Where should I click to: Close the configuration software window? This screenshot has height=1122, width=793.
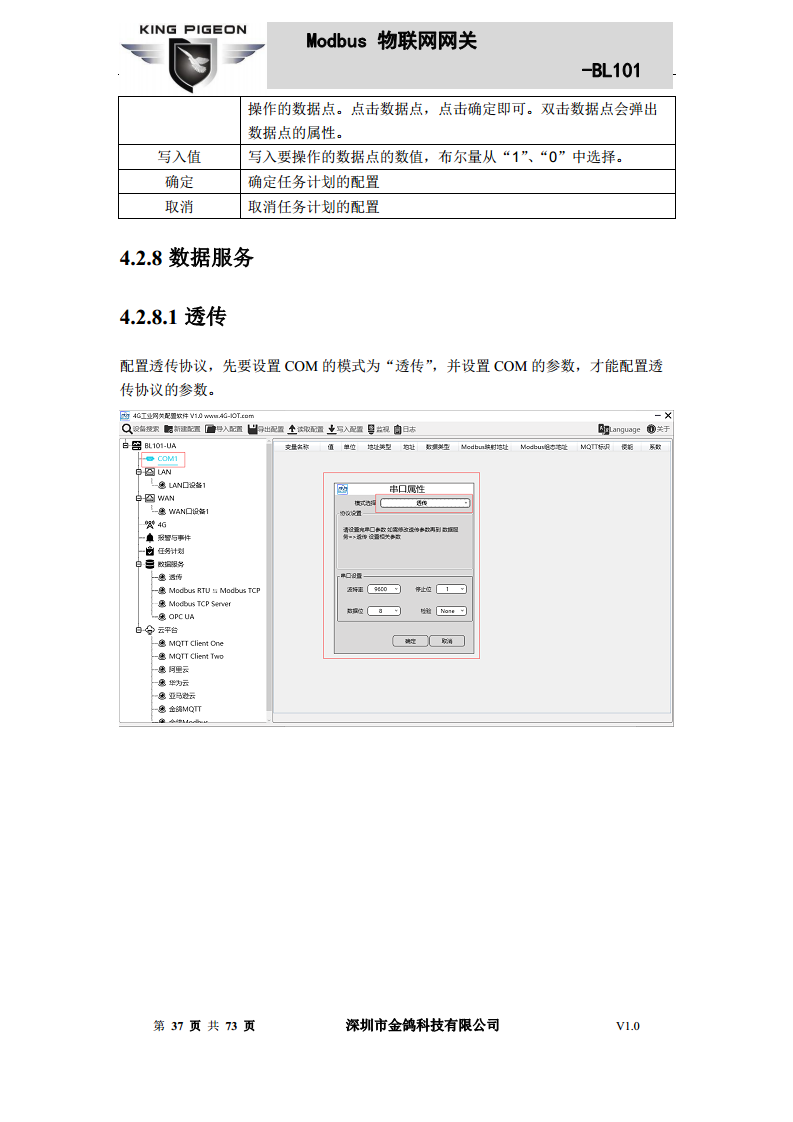[668, 415]
